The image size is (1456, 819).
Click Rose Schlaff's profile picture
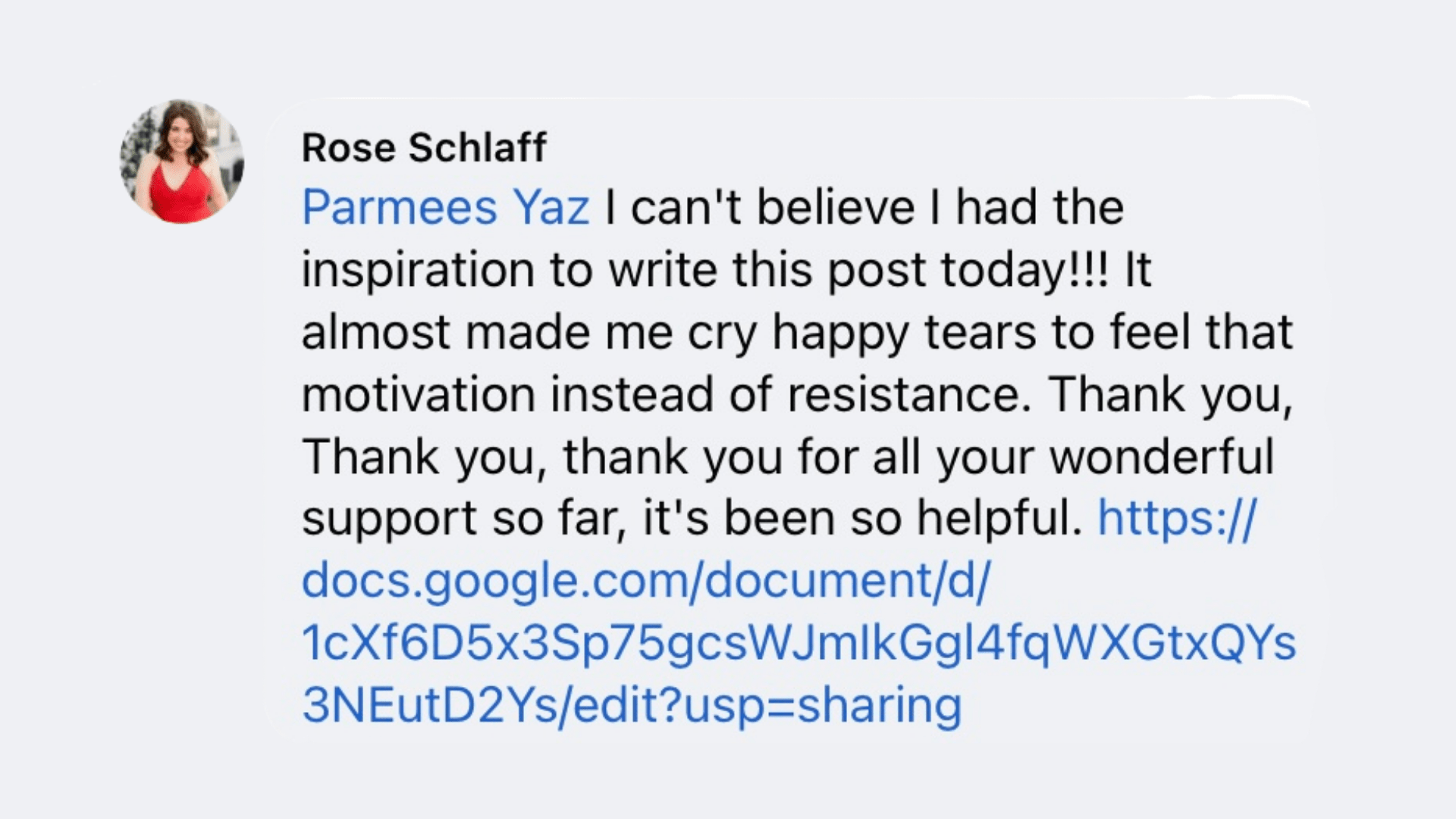tap(182, 162)
